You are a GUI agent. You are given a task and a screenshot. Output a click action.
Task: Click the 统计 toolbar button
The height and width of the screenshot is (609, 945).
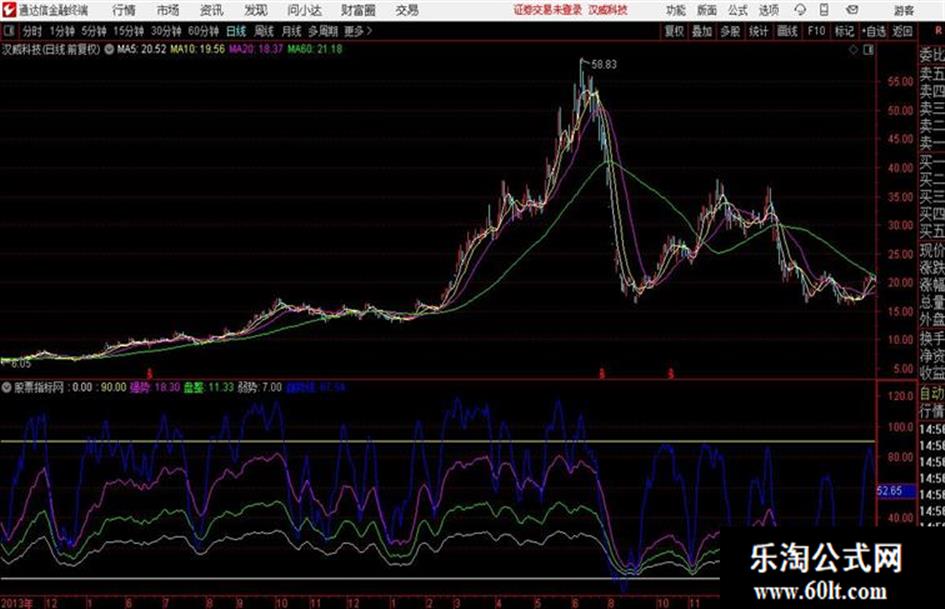click(x=759, y=31)
